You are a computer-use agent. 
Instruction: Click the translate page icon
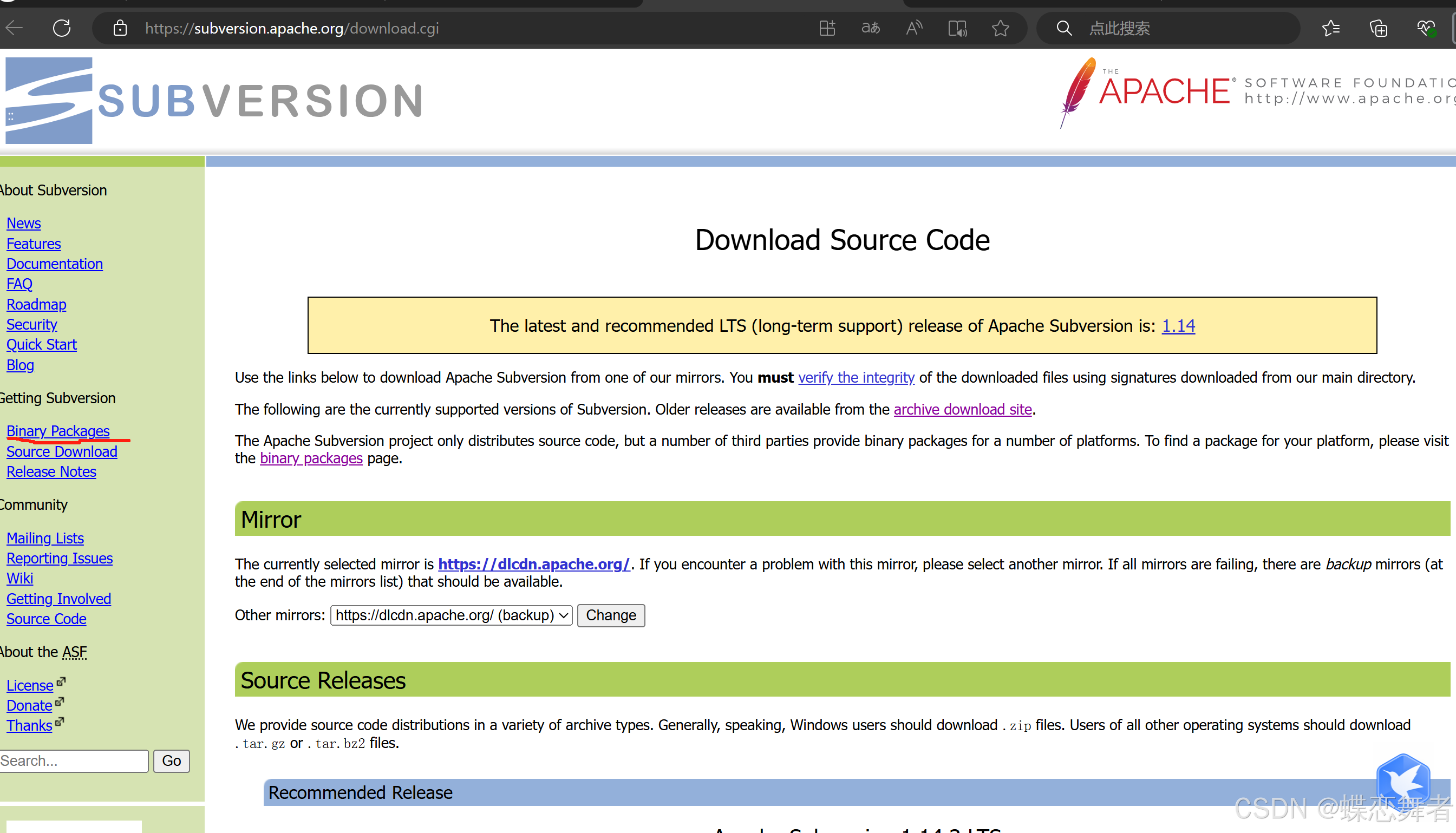click(871, 28)
